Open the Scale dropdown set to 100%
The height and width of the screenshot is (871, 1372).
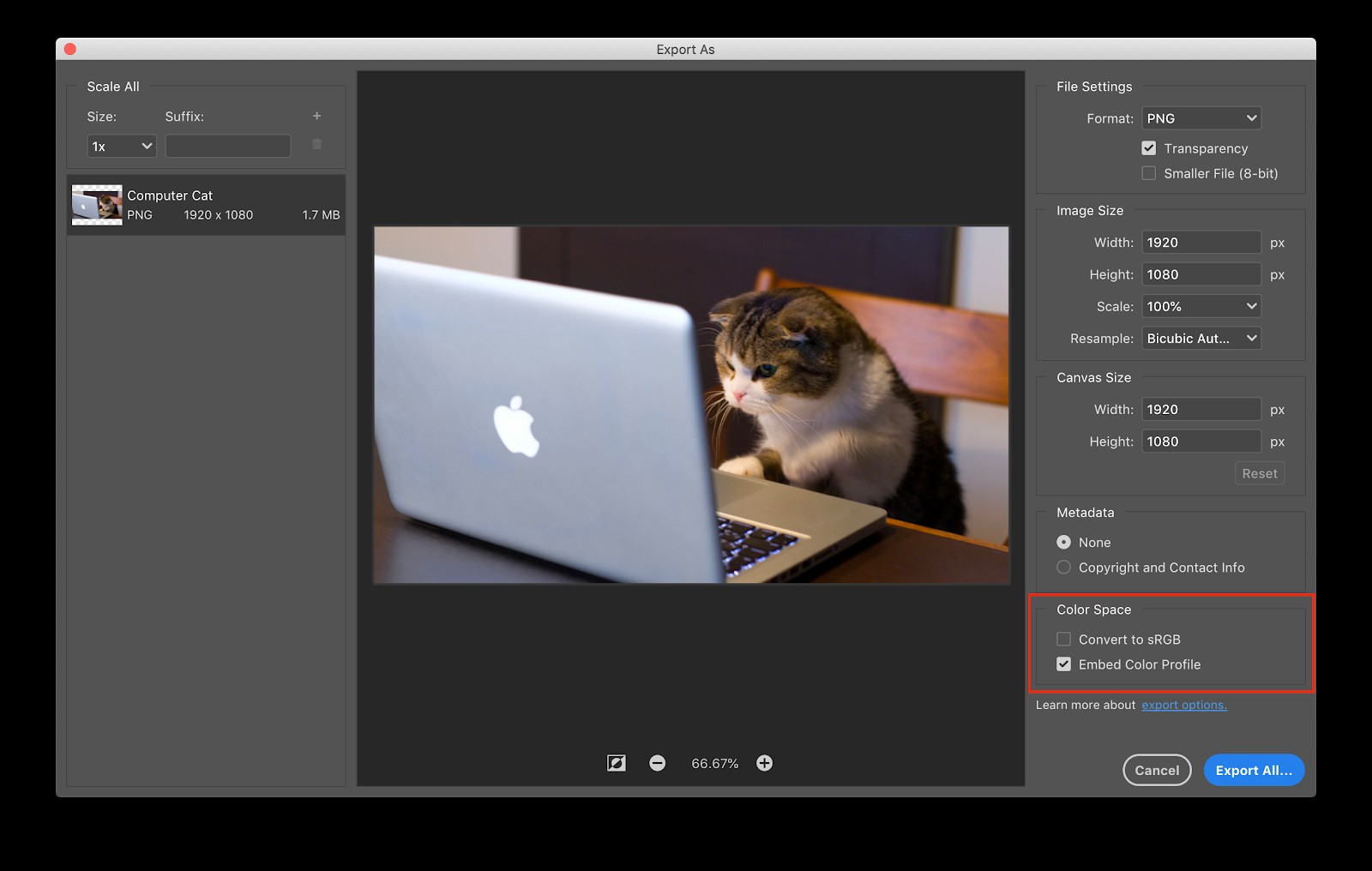pyautogui.click(x=1200, y=305)
